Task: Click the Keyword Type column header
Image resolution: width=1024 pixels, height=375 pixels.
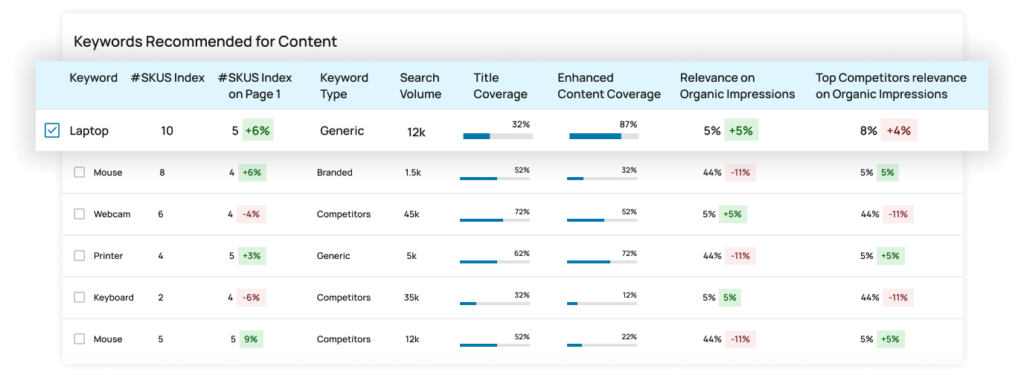Action: (x=344, y=86)
